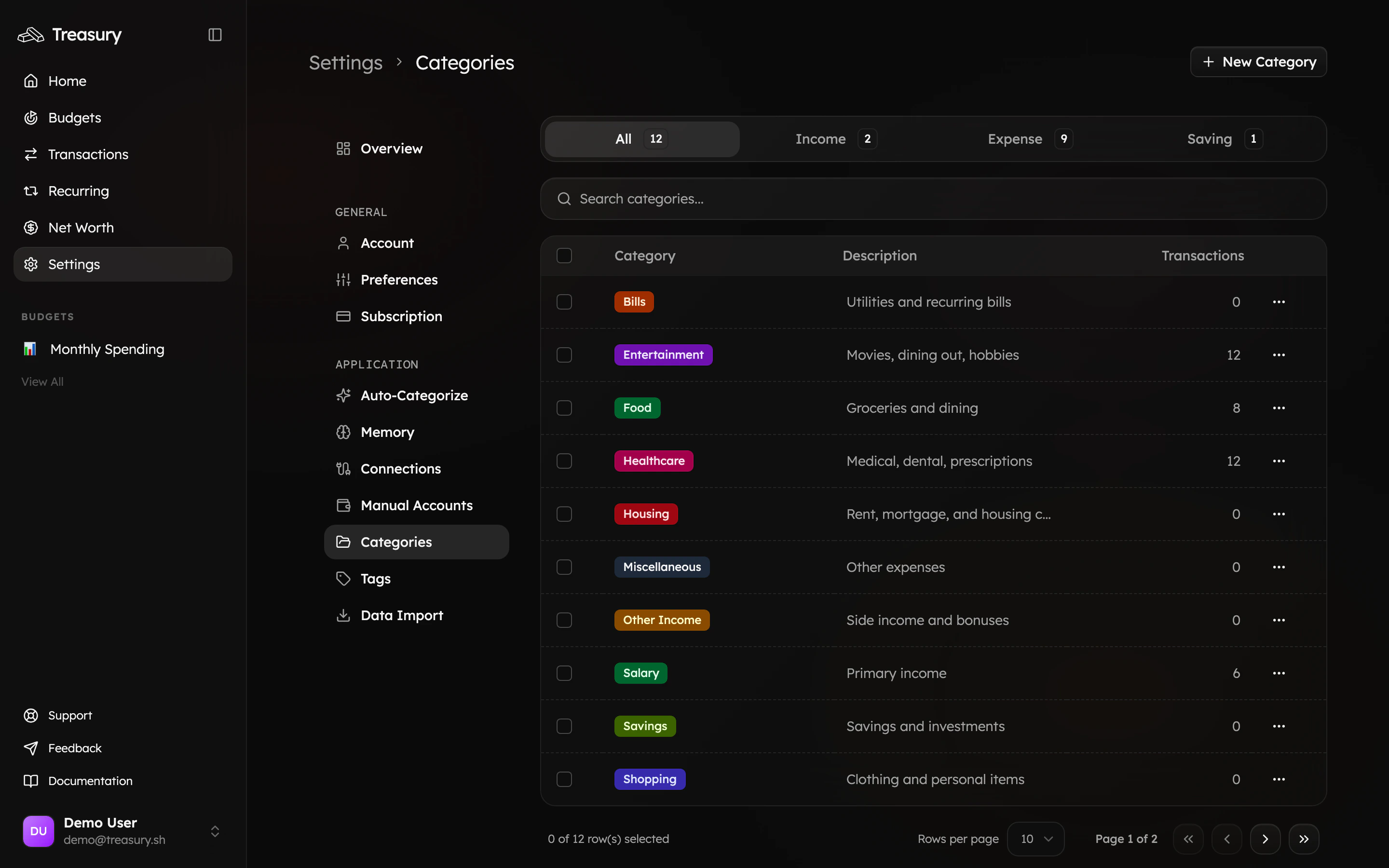The height and width of the screenshot is (868, 1389).
Task: Check the Food row checkbox
Action: point(564,408)
